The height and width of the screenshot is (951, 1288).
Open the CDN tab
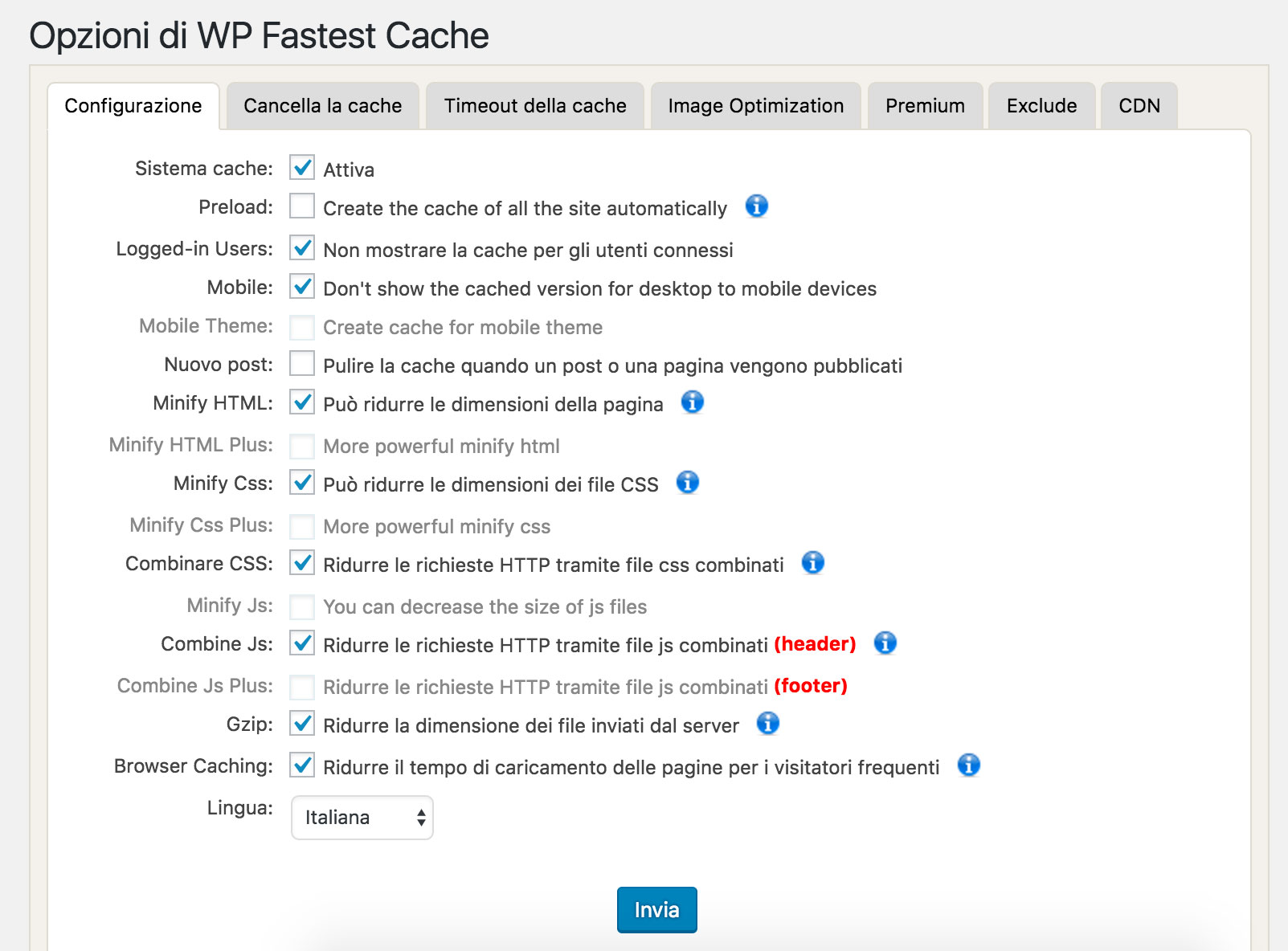tap(1139, 106)
